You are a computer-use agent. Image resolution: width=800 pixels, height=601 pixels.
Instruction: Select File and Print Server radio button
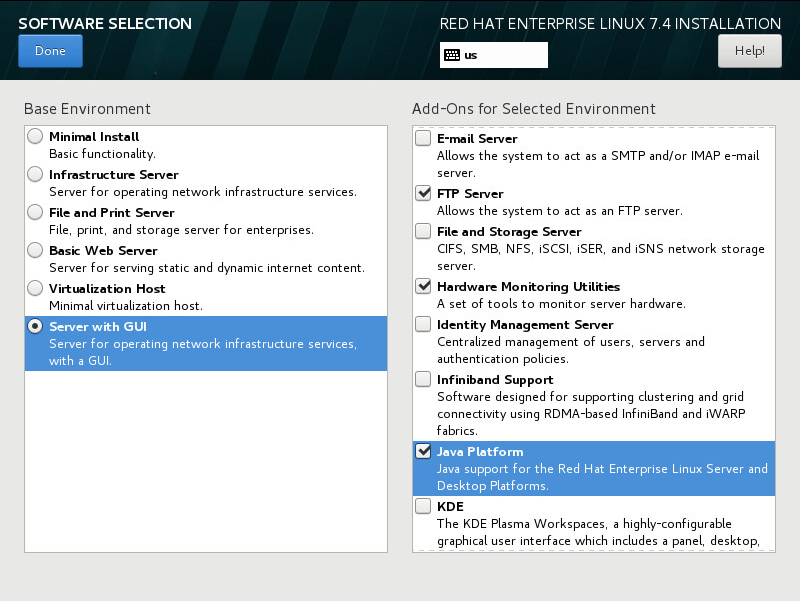[35, 212]
